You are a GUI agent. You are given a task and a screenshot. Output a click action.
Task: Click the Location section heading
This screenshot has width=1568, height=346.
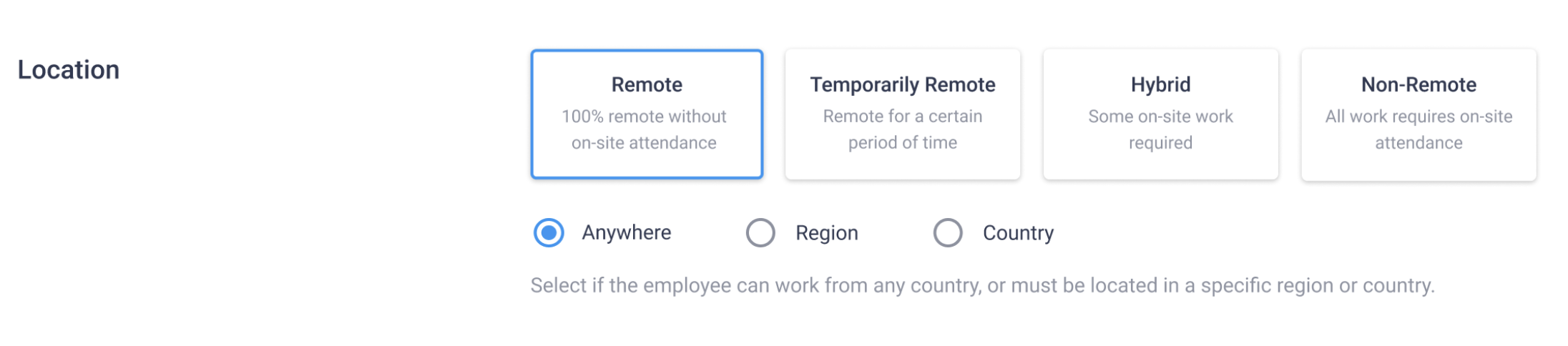(69, 70)
